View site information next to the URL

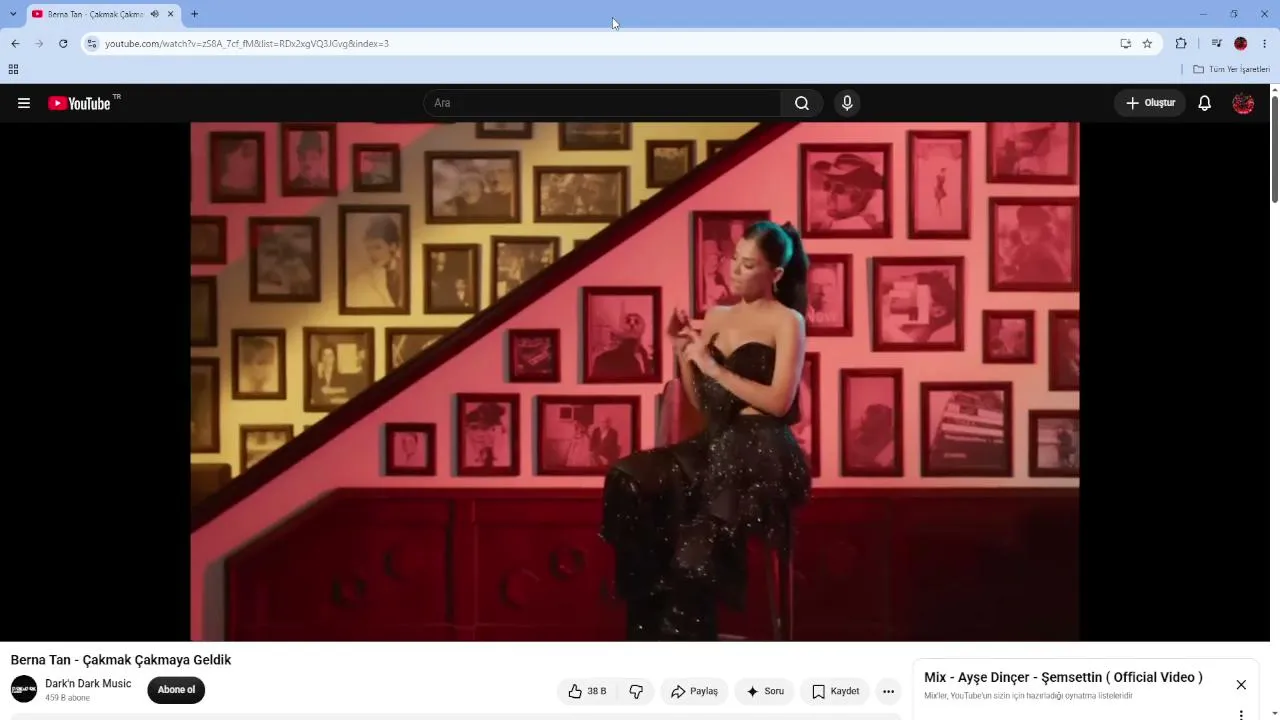point(92,43)
